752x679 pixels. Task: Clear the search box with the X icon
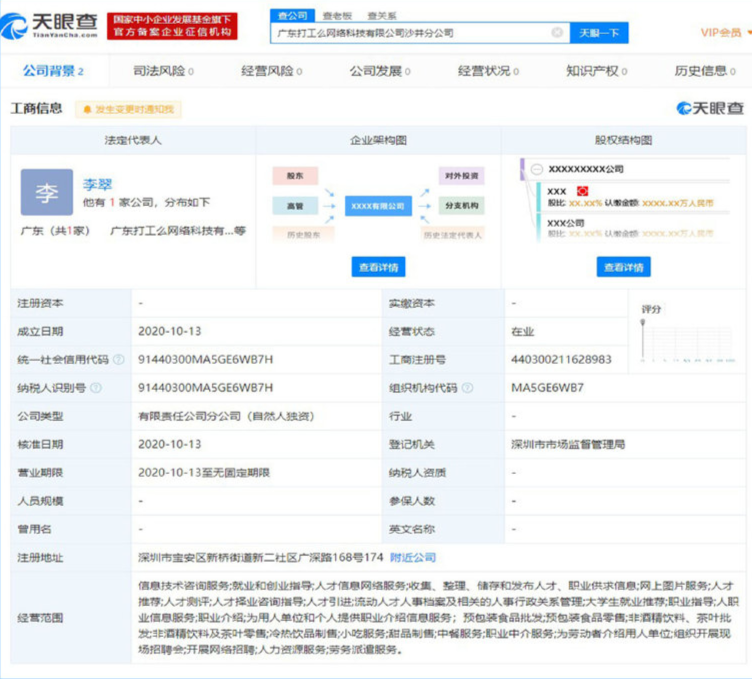pyautogui.click(x=557, y=33)
